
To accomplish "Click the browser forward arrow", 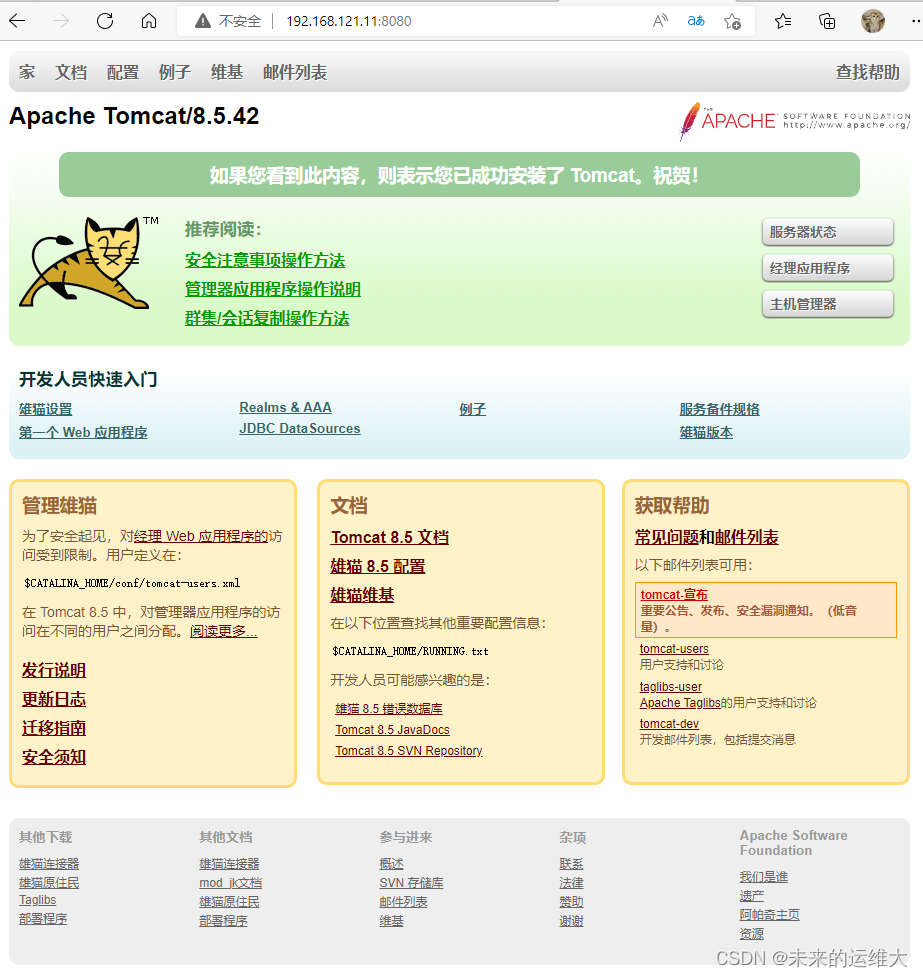I will pos(61,21).
